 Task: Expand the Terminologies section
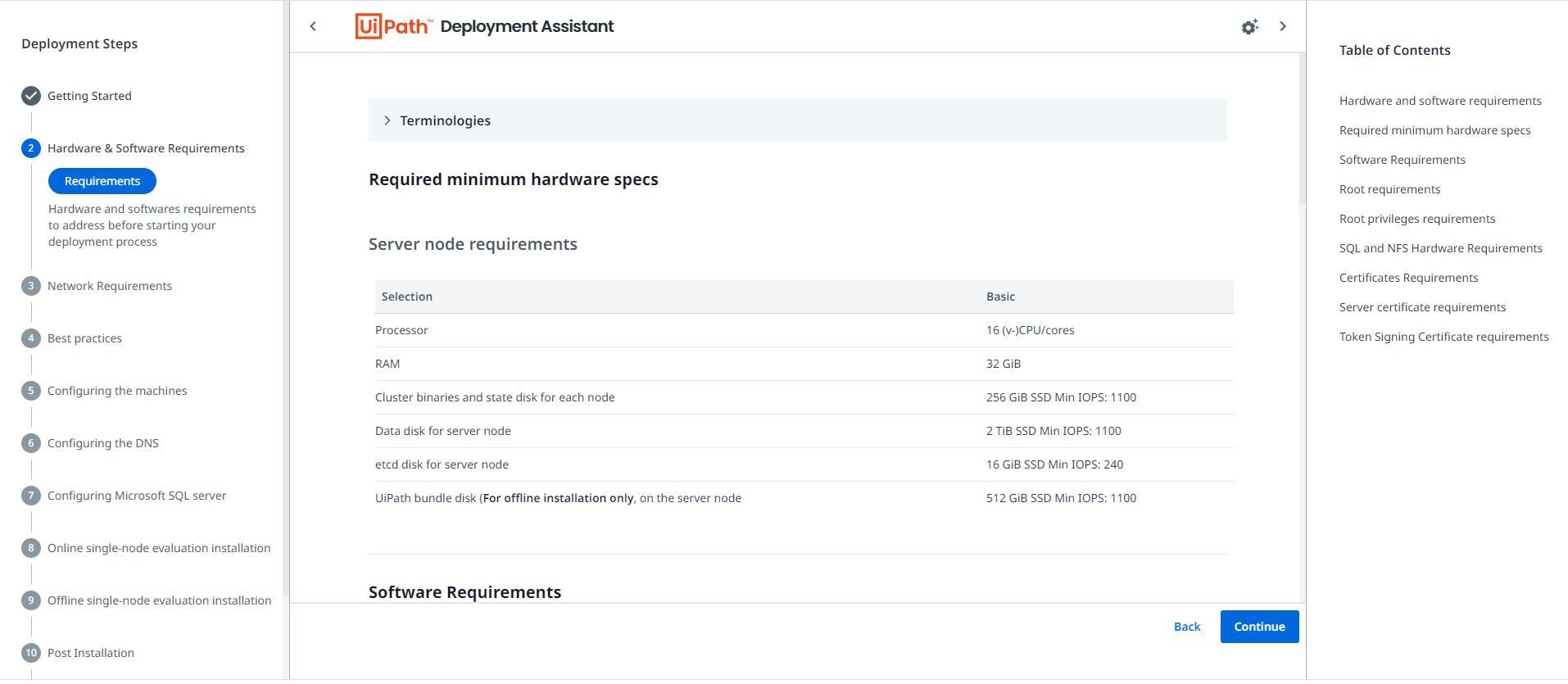(x=797, y=120)
